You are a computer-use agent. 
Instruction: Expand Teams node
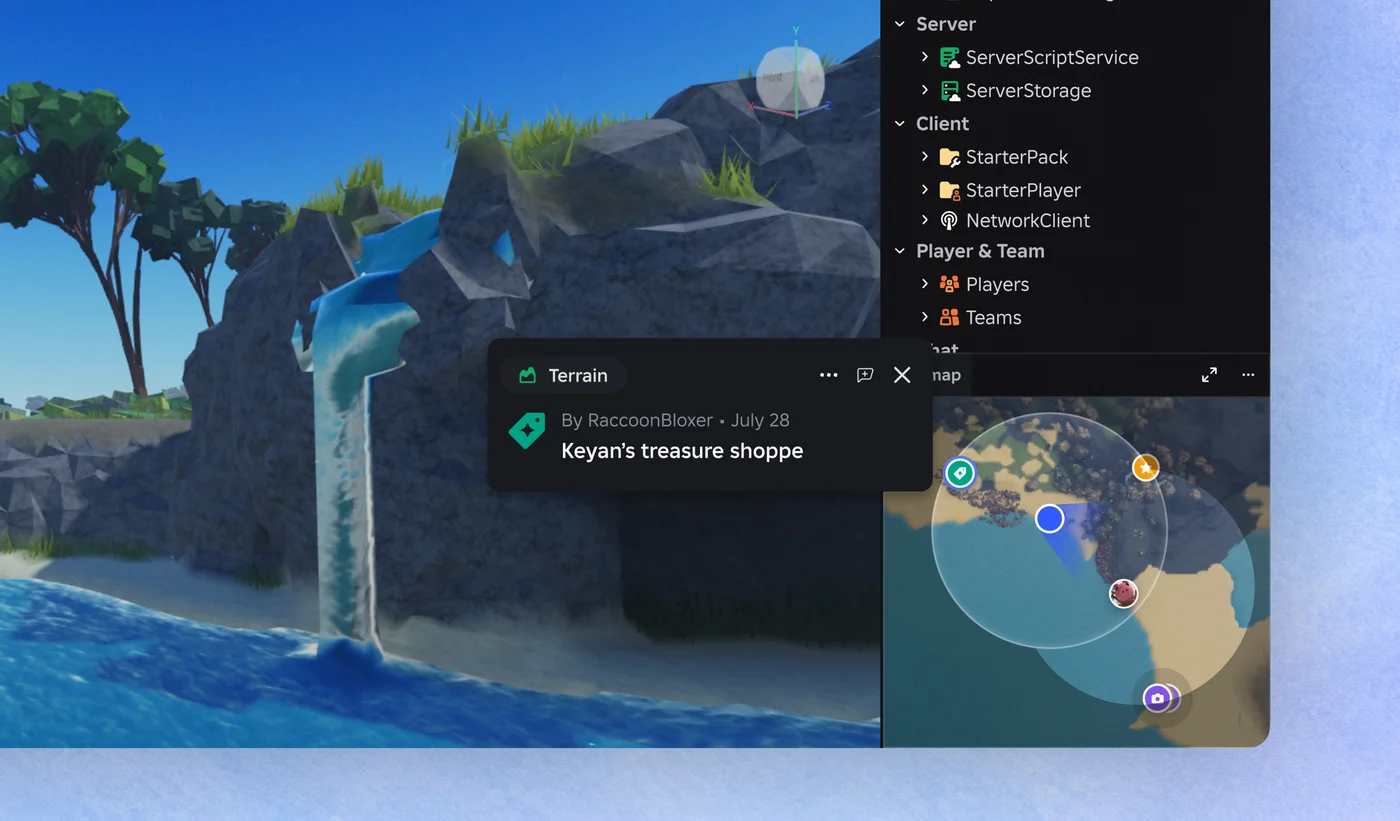tap(925, 317)
